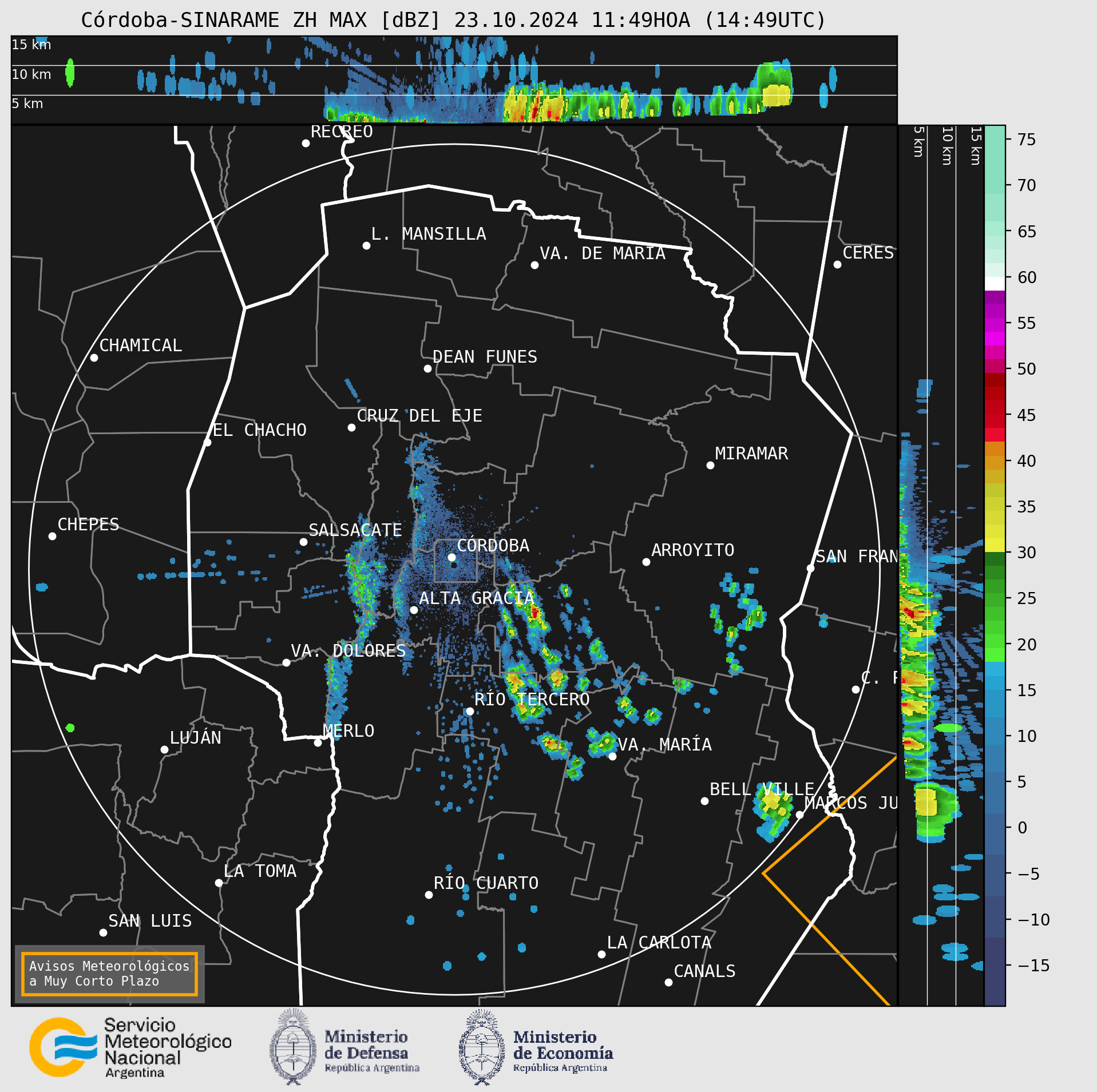Click the red 45 dBZ color band

(995, 421)
